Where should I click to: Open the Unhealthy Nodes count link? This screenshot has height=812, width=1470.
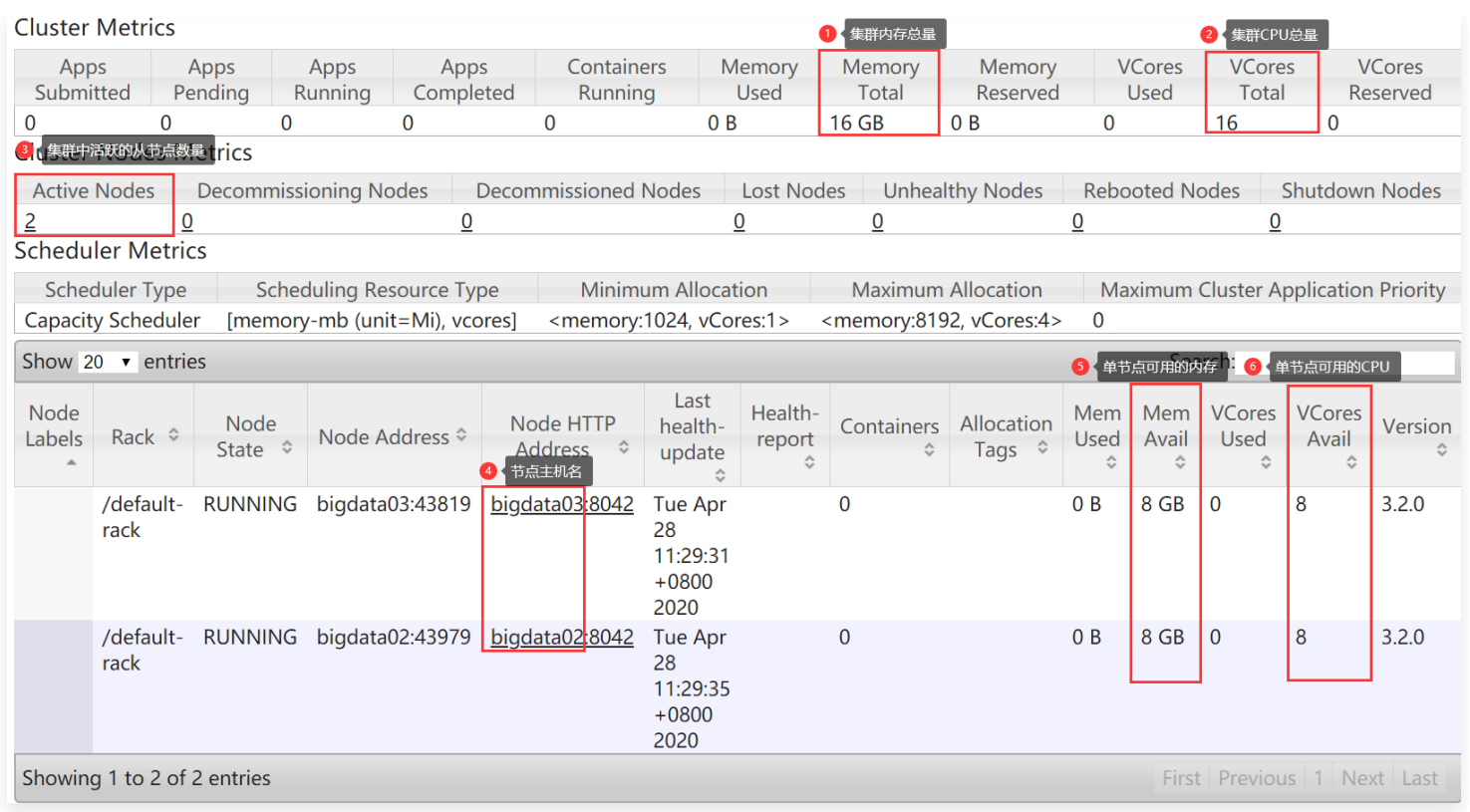tap(877, 221)
